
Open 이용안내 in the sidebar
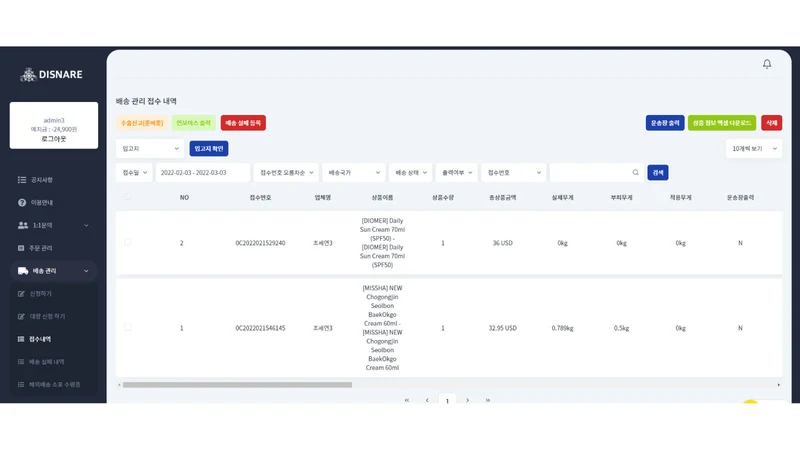pos(41,203)
